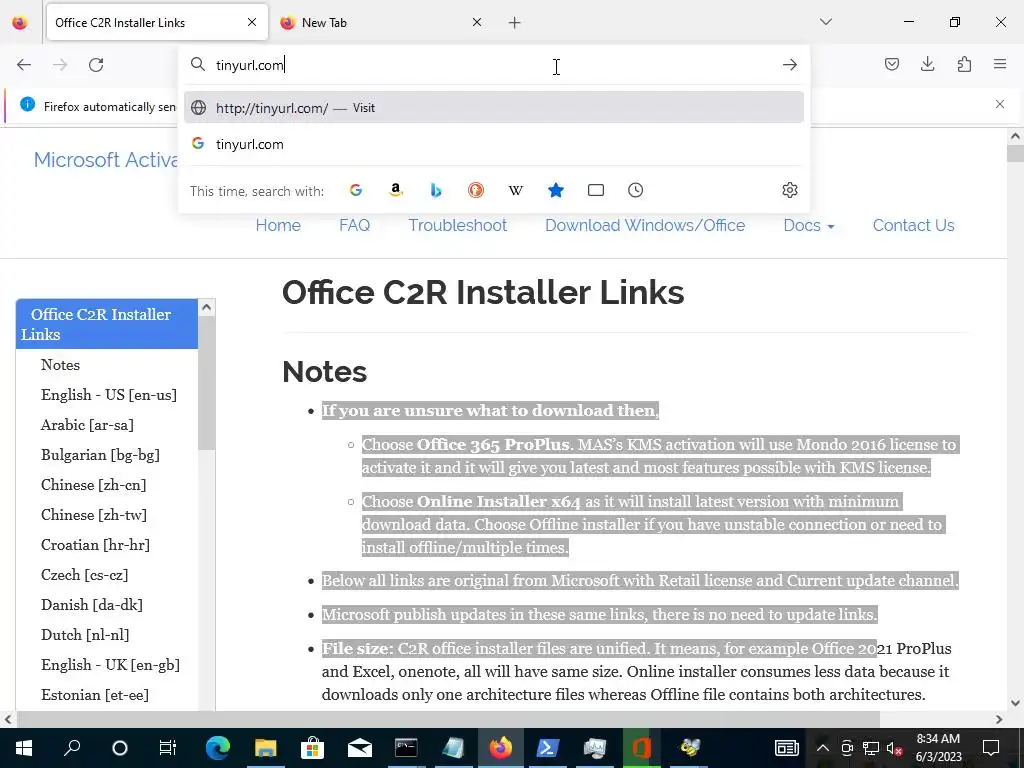Jump to English - UK [en-gb] section
Image resolution: width=1024 pixels, height=768 pixels.
[x=110, y=665]
